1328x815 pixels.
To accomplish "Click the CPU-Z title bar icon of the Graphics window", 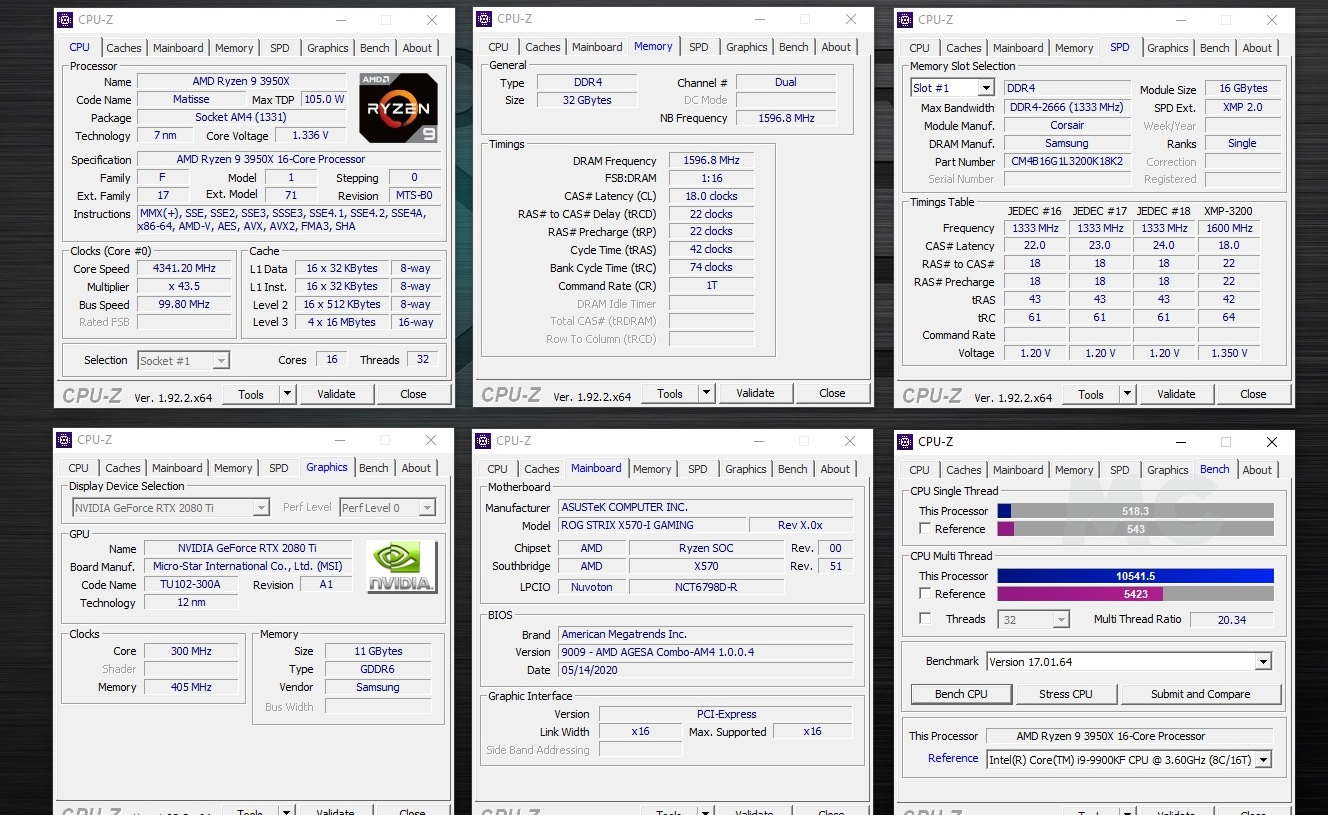I will click(x=63, y=439).
